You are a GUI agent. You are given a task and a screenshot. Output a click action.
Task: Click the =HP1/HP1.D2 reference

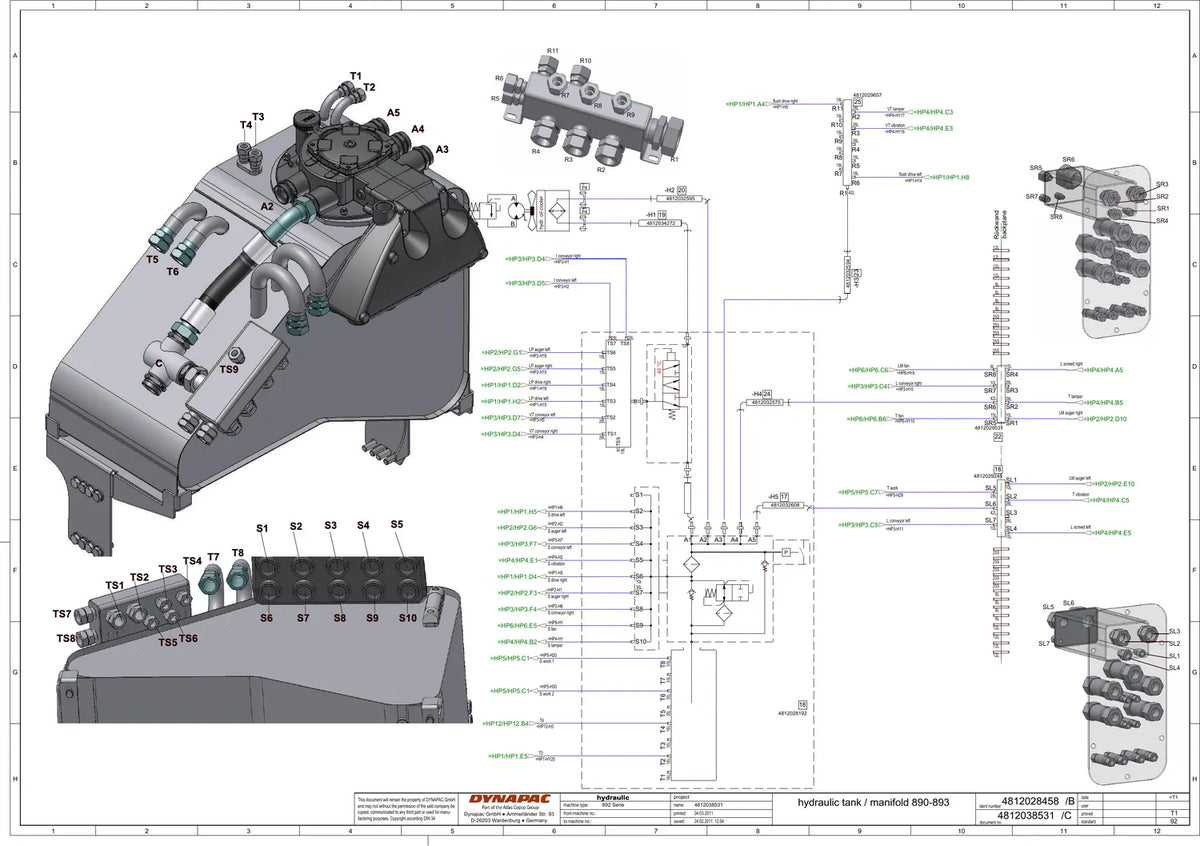pos(501,385)
